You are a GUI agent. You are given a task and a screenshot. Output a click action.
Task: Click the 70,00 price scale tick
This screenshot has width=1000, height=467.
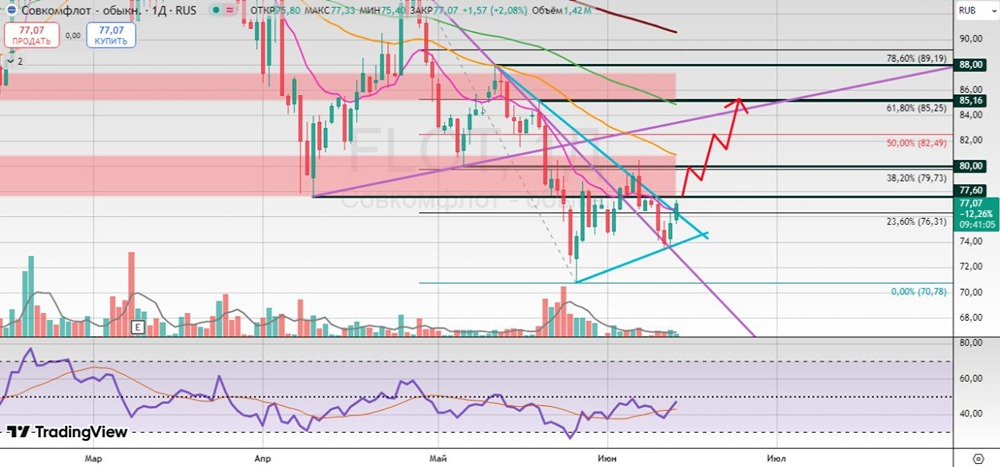coord(969,292)
